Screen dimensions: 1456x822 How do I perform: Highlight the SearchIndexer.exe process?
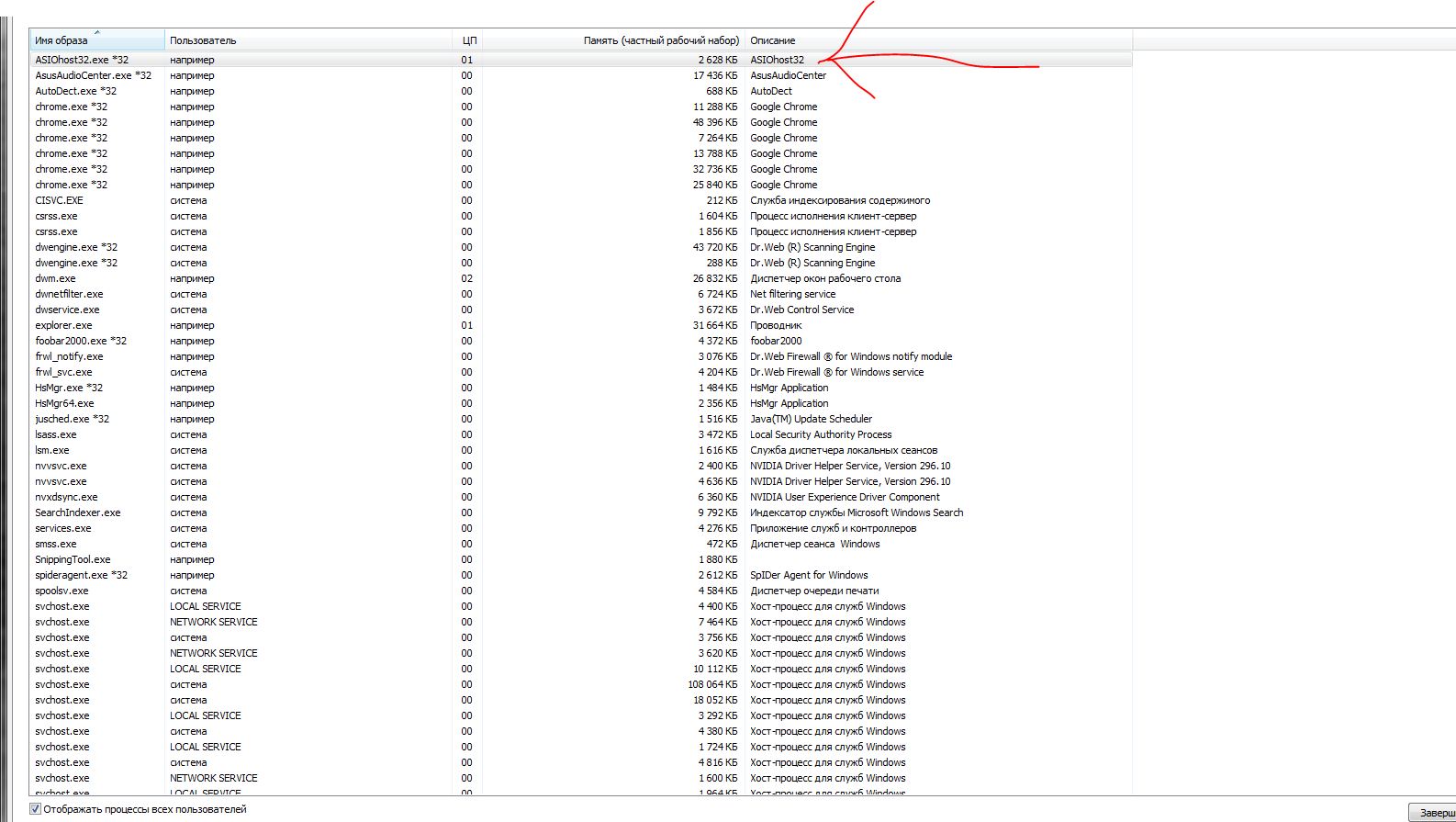coord(77,512)
